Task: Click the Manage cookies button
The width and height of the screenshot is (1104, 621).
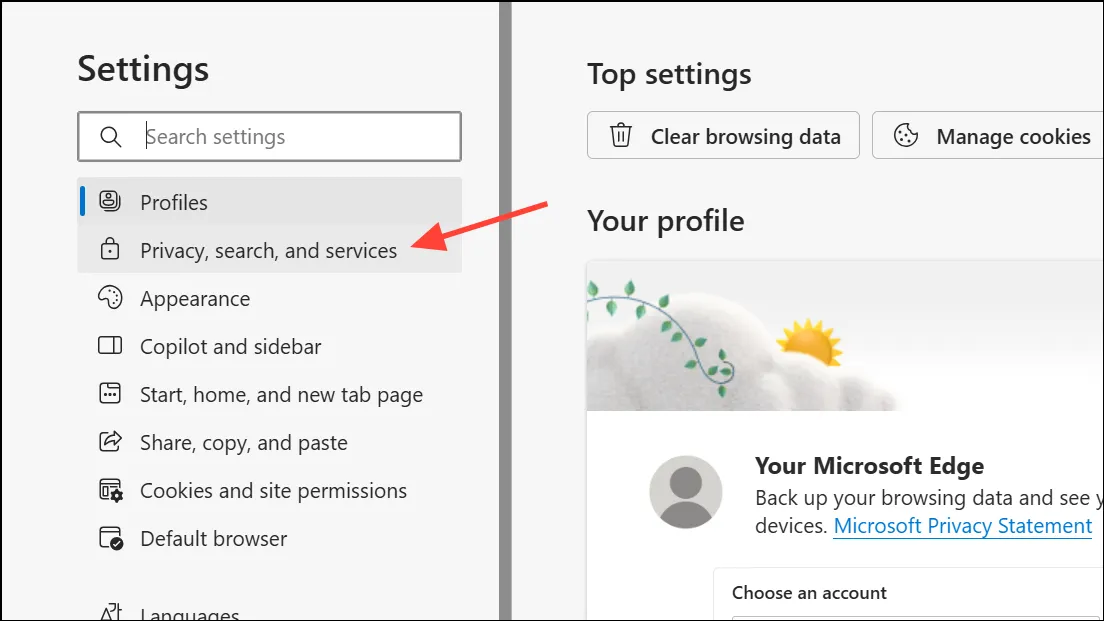Action: pyautogui.click(x=988, y=135)
